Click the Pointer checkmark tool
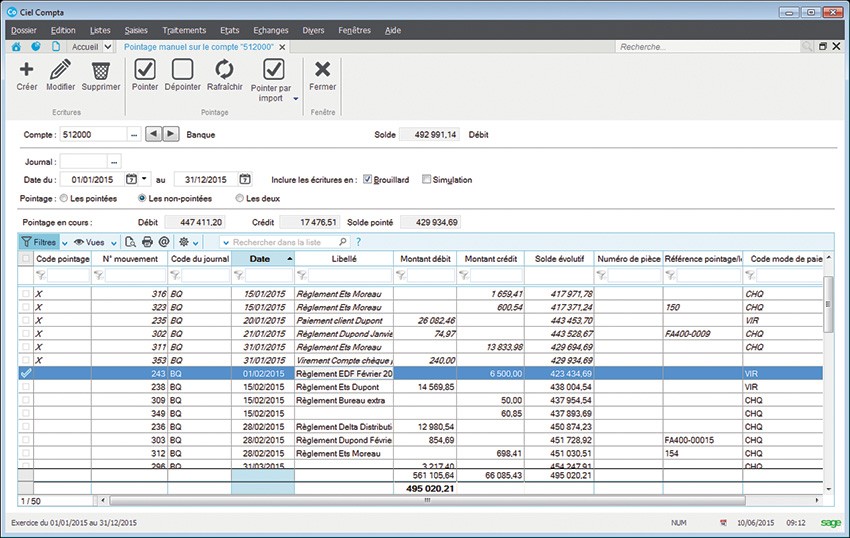 (x=145, y=69)
